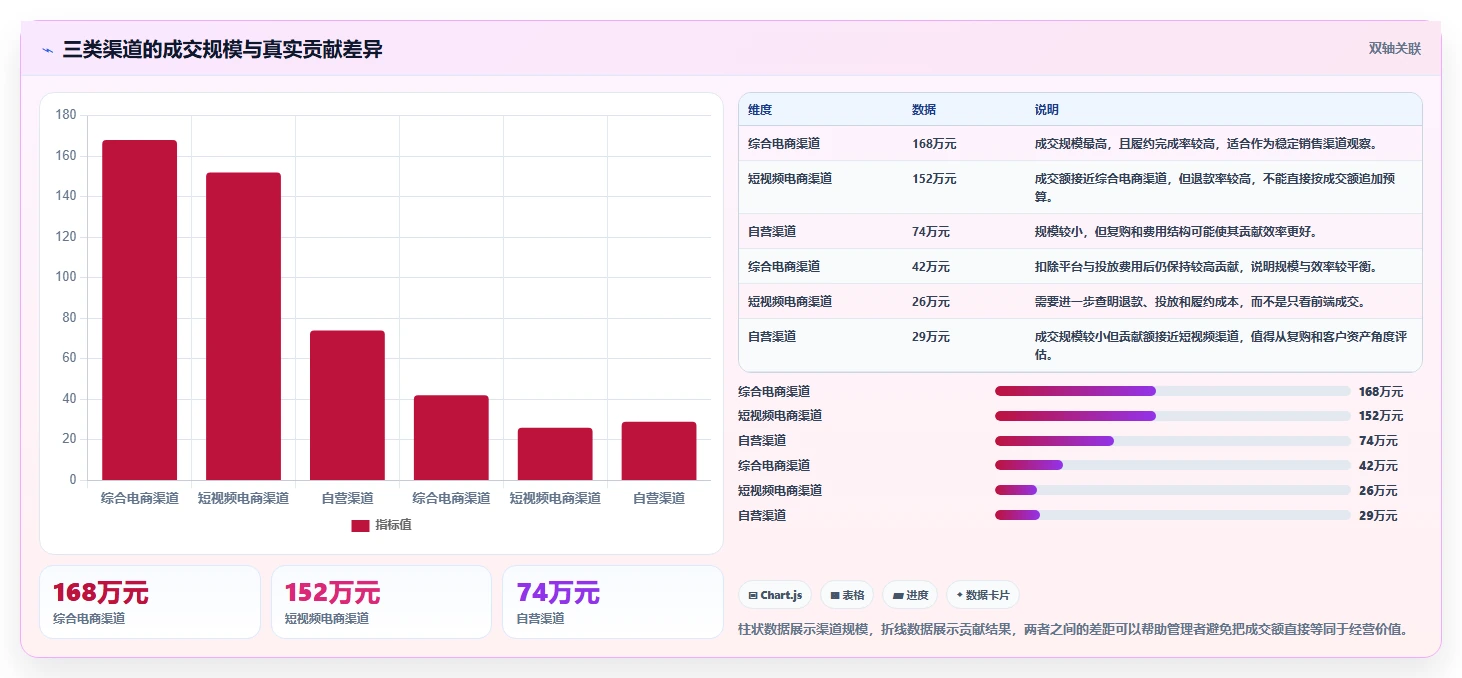Click the chart bar valued 42

tap(451, 437)
